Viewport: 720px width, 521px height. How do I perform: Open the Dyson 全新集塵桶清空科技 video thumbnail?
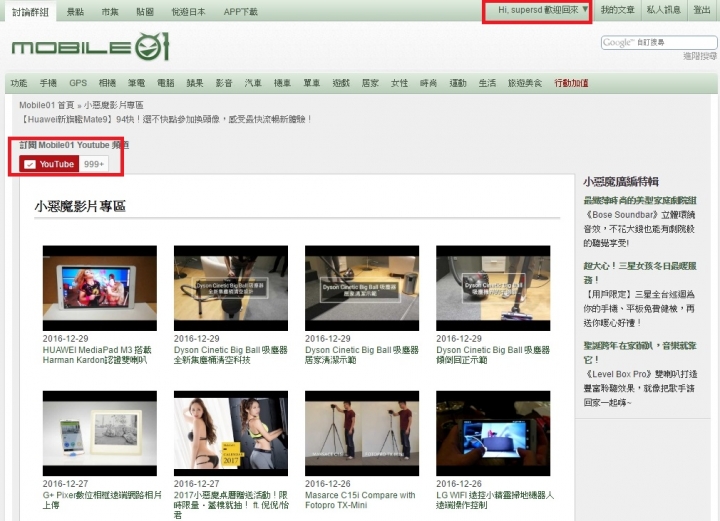(x=231, y=288)
